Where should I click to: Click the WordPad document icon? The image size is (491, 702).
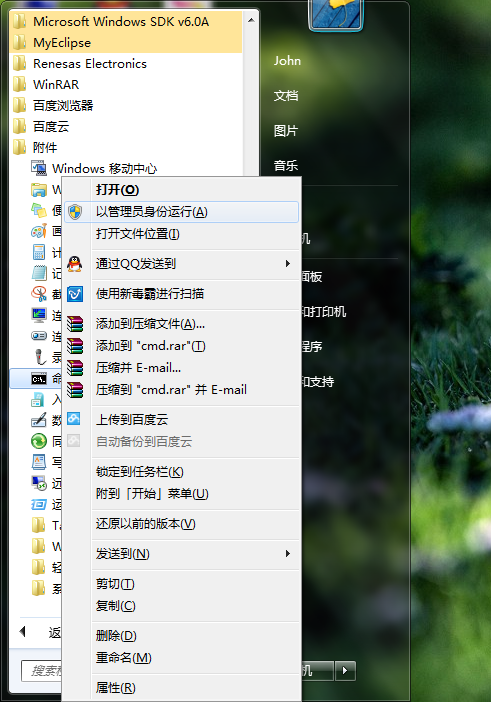pyautogui.click(x=39, y=462)
